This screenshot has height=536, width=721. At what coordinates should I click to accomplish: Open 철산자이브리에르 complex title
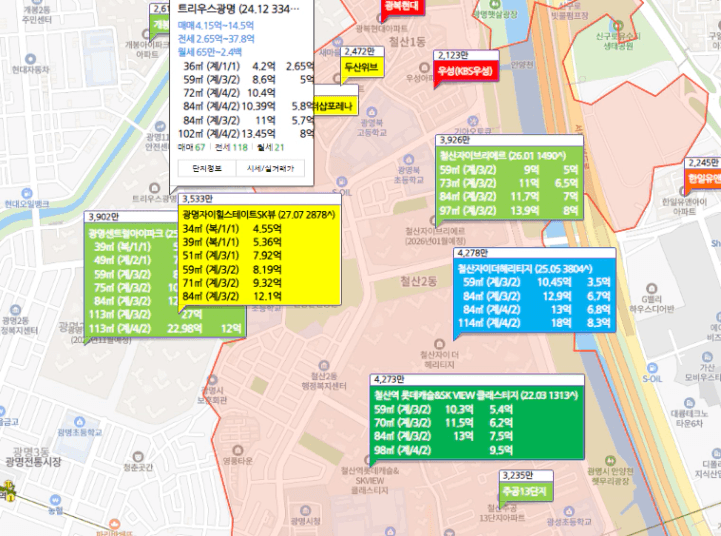click(510, 155)
